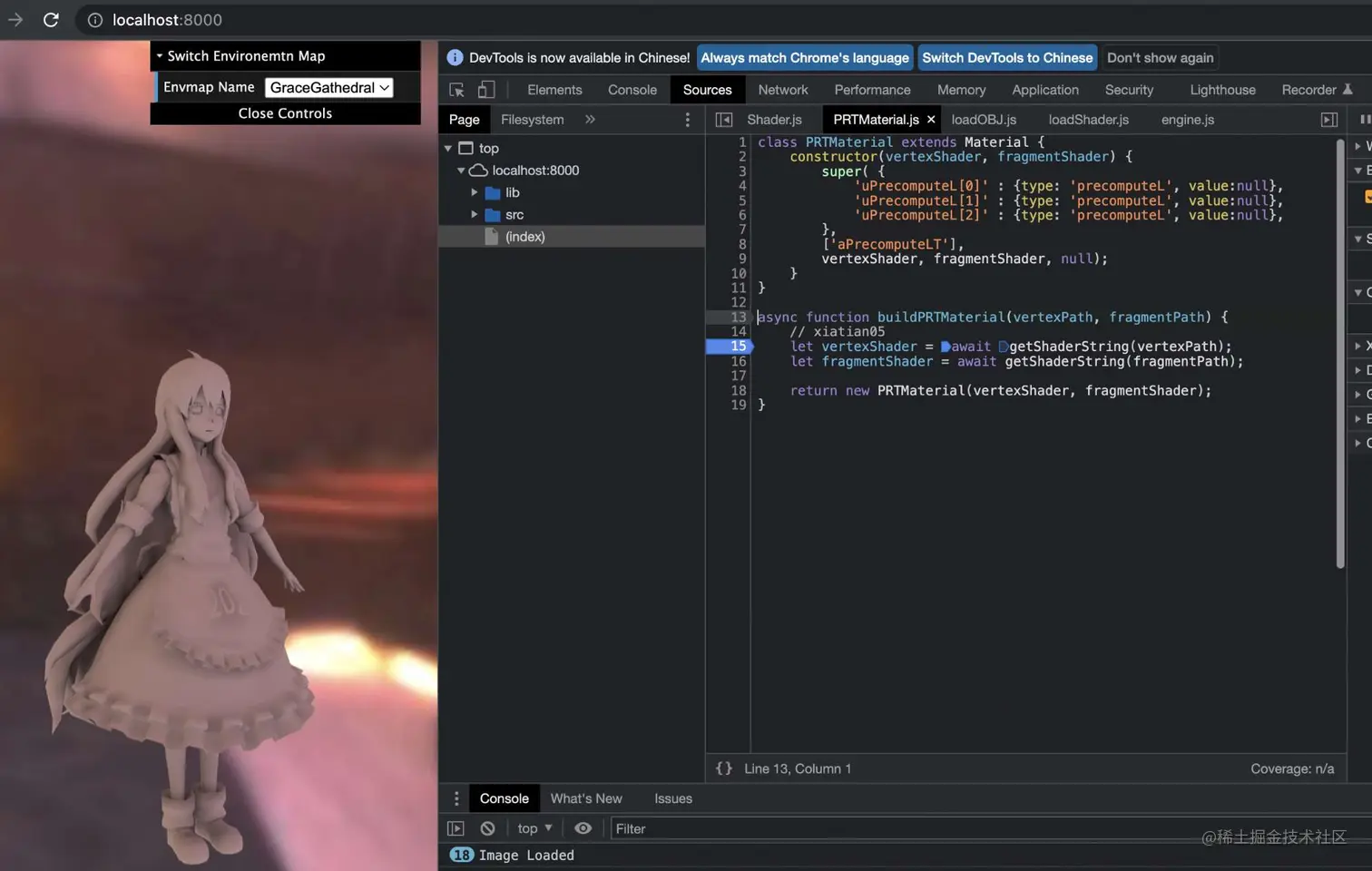Switch to the Filesystem navigator tab
The height and width of the screenshot is (871, 1372).
click(x=533, y=120)
